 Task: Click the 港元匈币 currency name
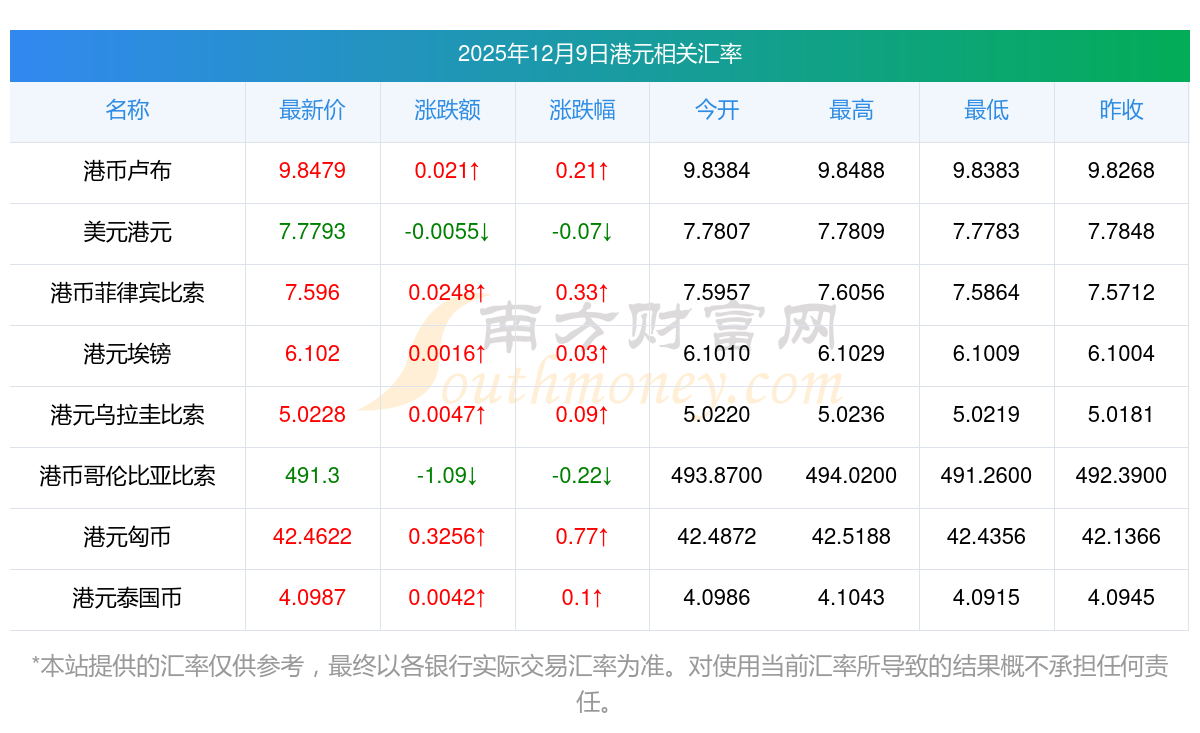pyautogui.click(x=127, y=537)
